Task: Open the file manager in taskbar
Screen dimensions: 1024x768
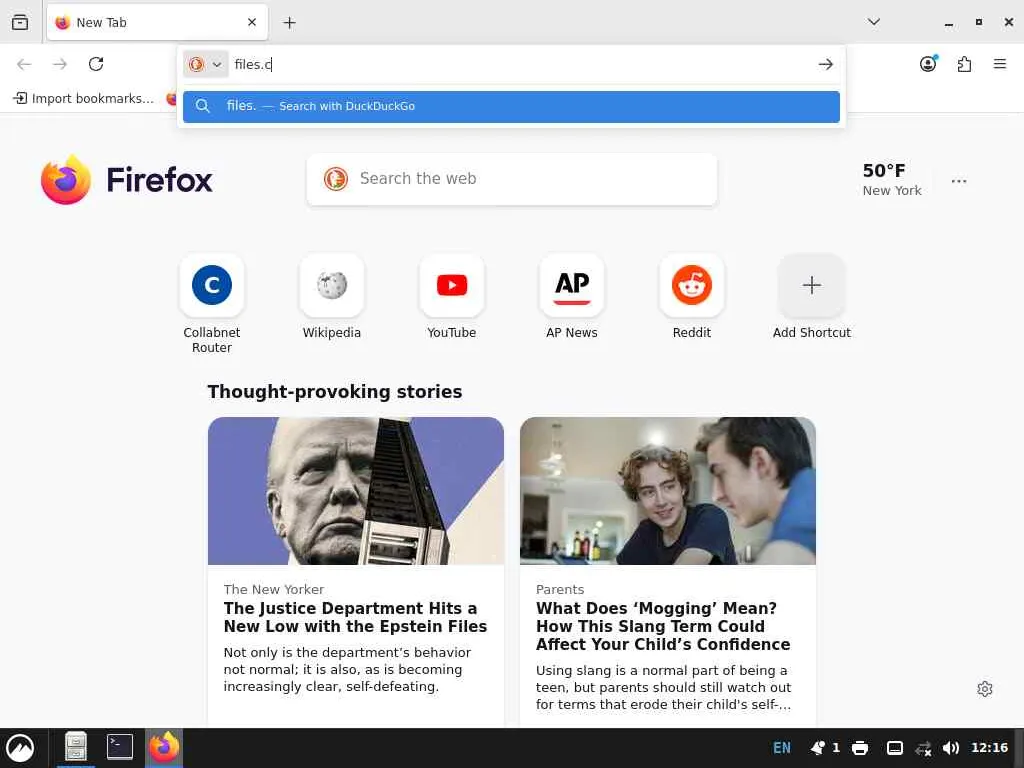Action: pyautogui.click(x=76, y=747)
